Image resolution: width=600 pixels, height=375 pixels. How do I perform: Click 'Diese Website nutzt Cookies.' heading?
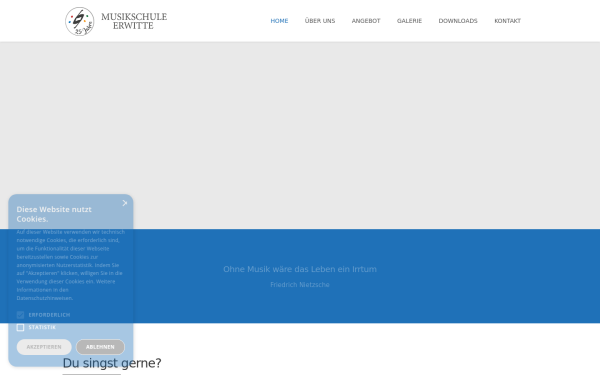tap(54, 214)
